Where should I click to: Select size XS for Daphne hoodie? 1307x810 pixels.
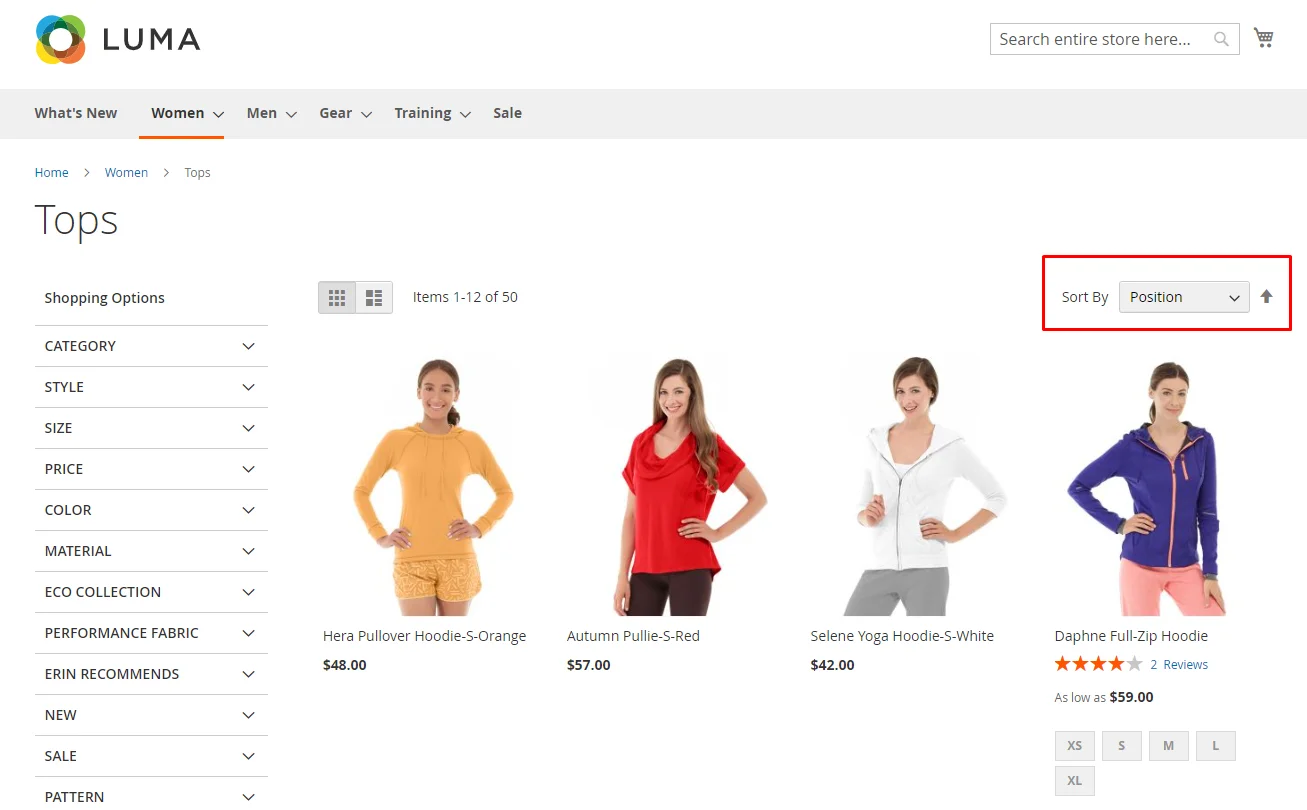(1074, 746)
